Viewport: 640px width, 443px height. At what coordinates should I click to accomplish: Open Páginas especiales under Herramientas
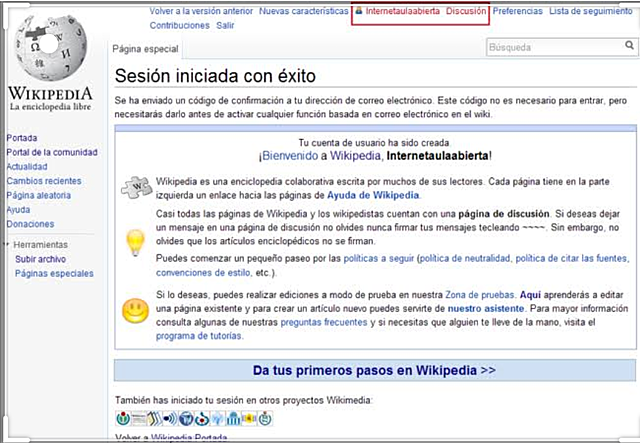[54, 273]
